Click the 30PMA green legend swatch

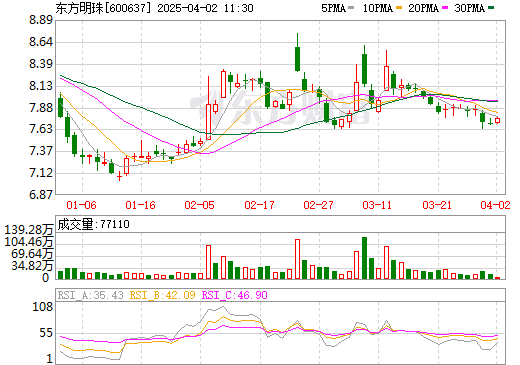tap(491, 8)
